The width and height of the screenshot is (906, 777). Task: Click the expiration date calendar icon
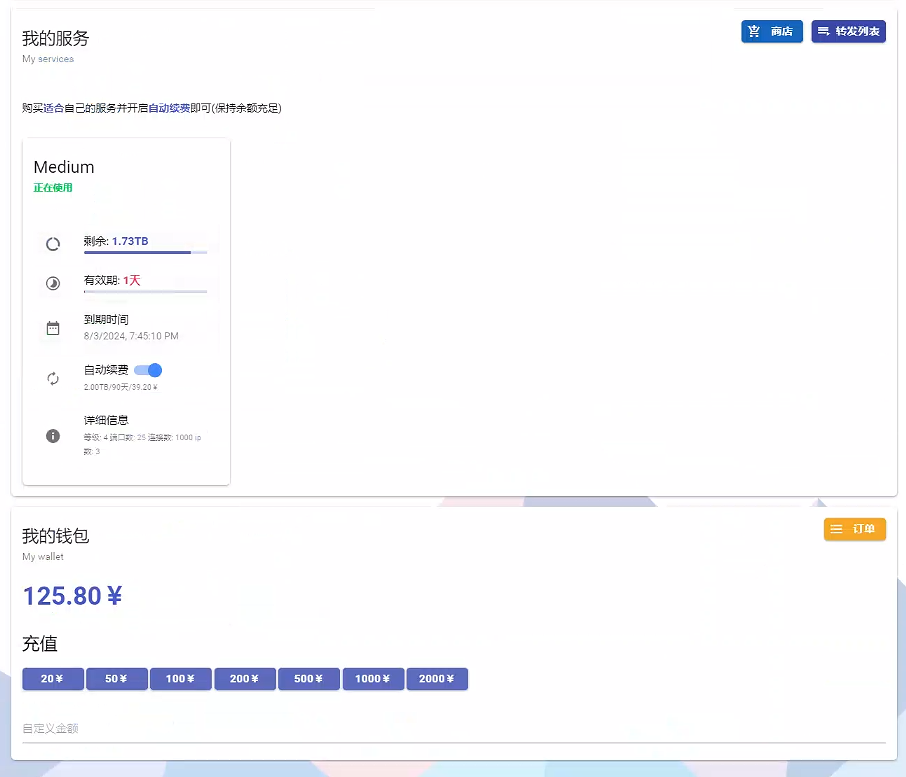(53, 328)
